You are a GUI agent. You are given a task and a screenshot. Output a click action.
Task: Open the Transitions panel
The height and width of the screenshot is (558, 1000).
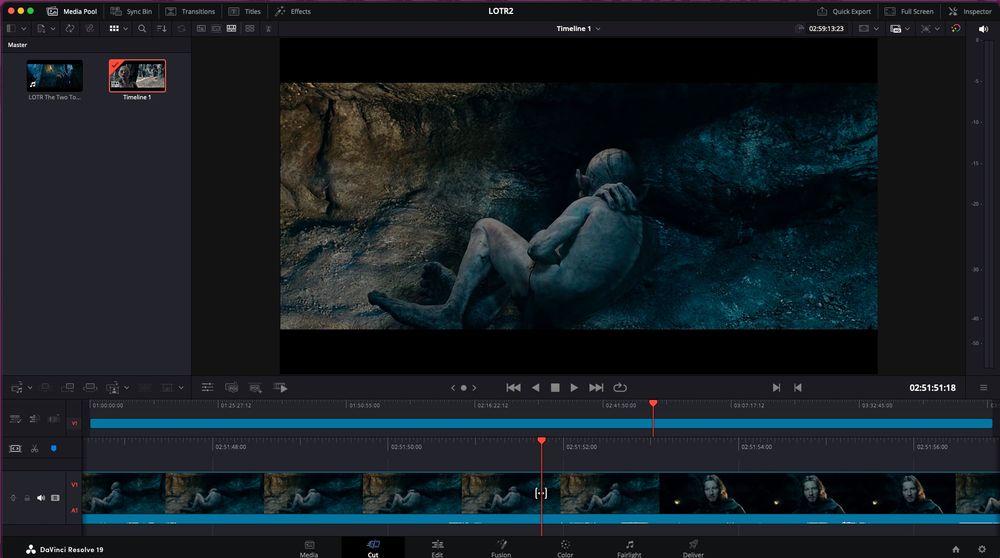[190, 11]
